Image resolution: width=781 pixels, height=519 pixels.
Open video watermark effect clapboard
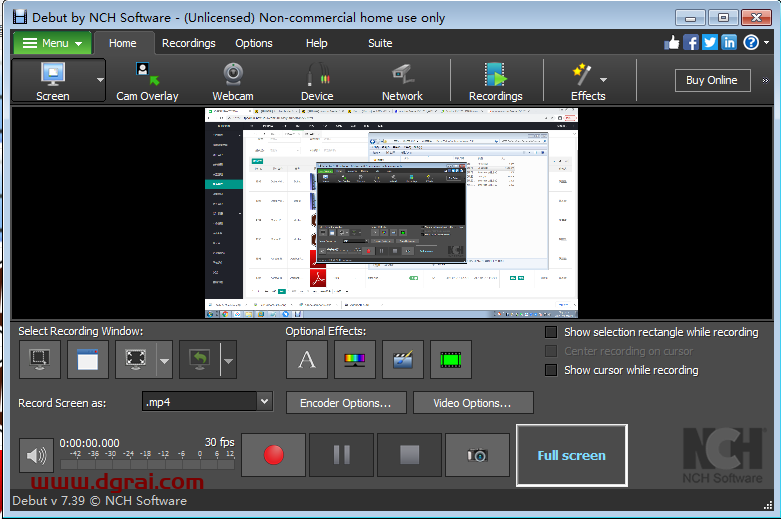[x=402, y=360]
